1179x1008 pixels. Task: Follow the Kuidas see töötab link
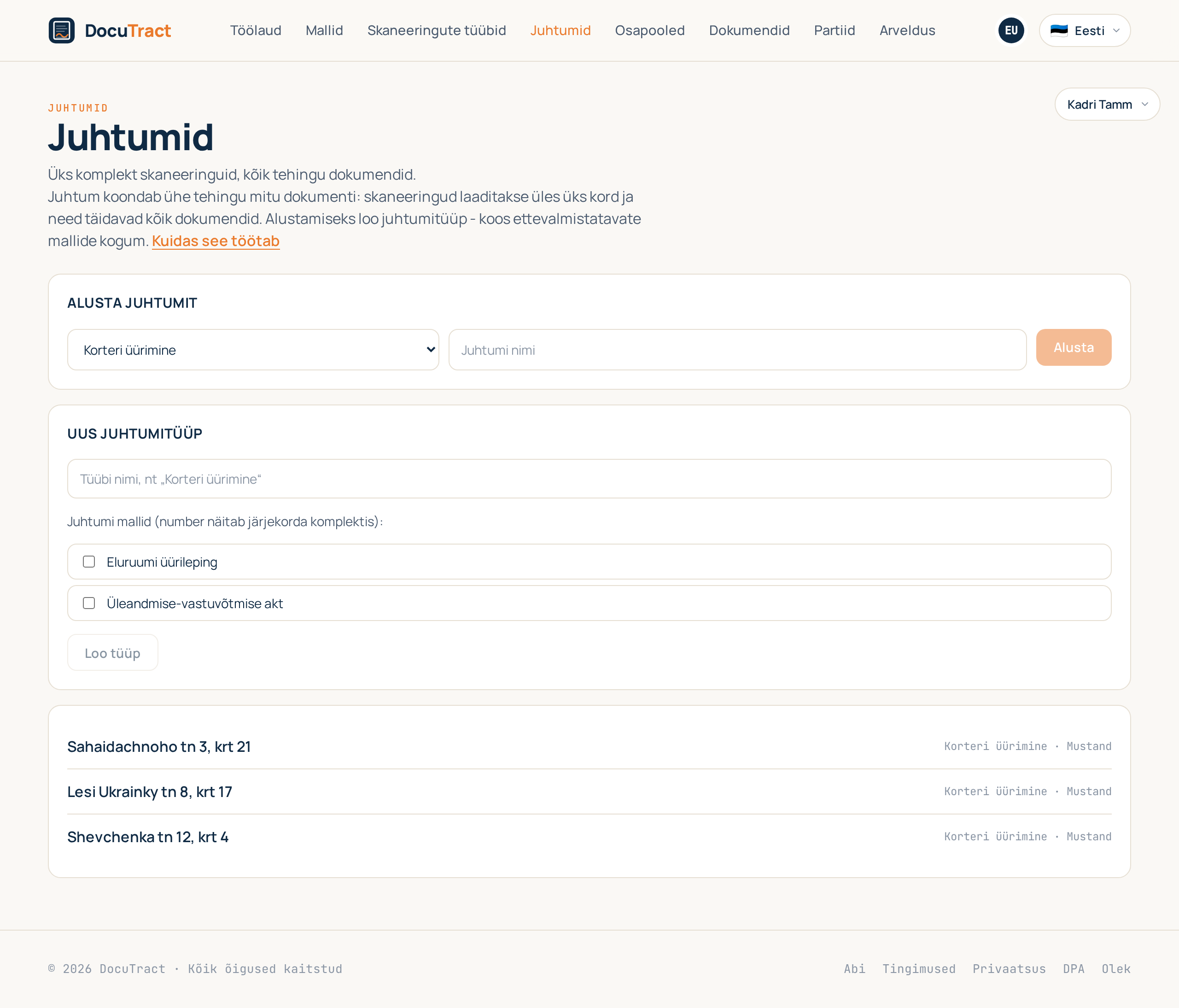click(216, 241)
